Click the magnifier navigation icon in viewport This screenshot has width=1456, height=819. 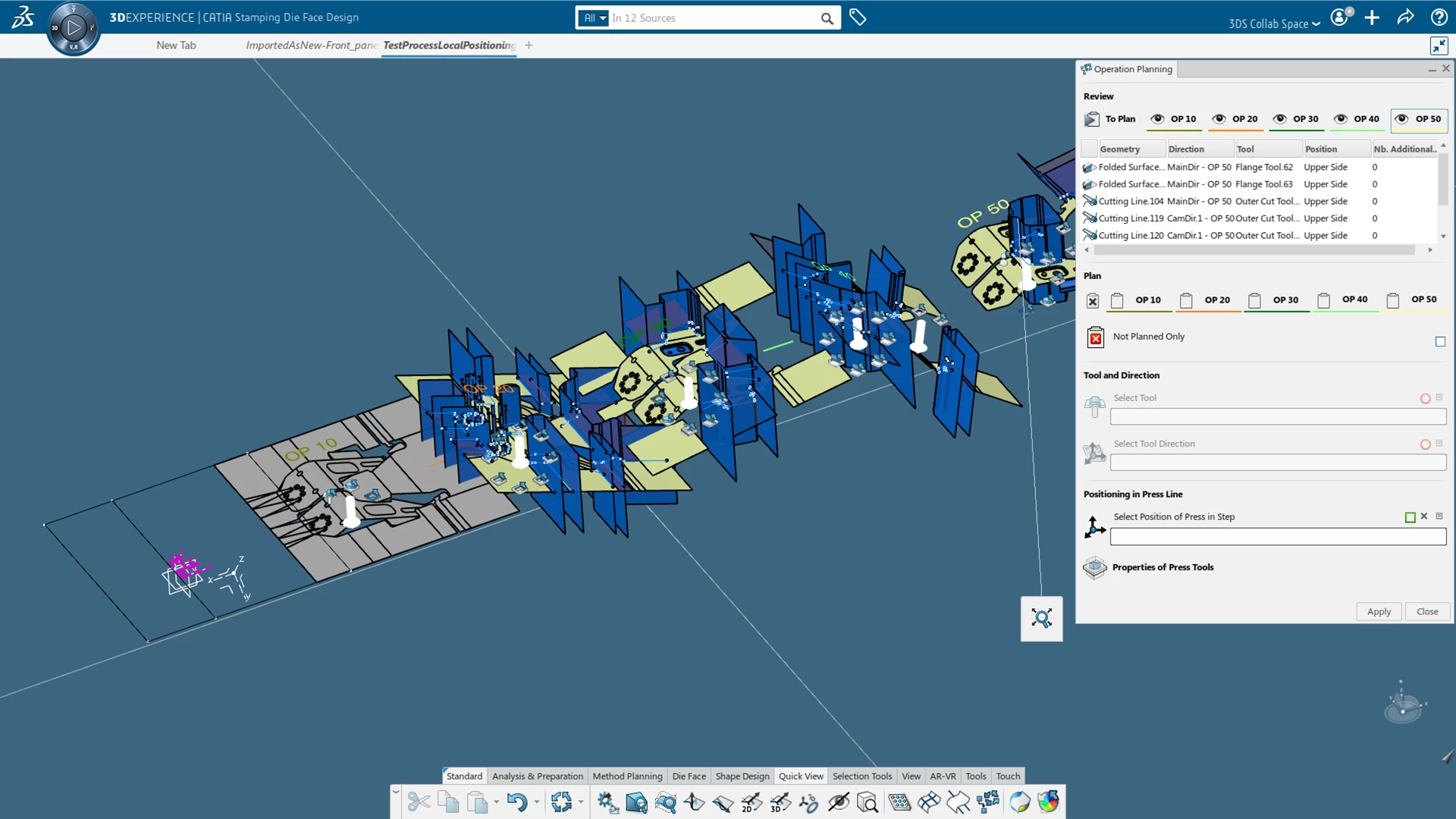click(1041, 618)
